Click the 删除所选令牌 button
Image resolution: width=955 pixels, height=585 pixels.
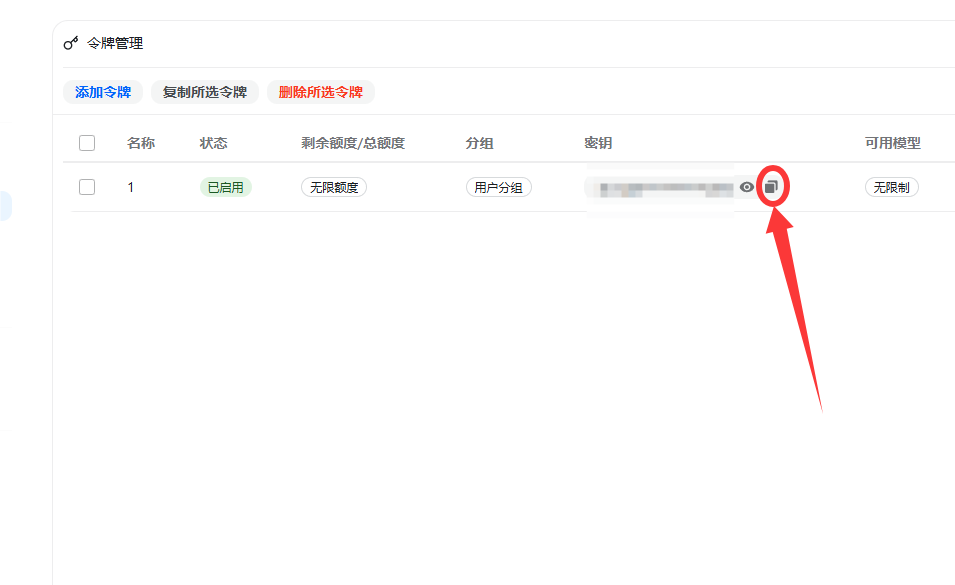point(321,91)
